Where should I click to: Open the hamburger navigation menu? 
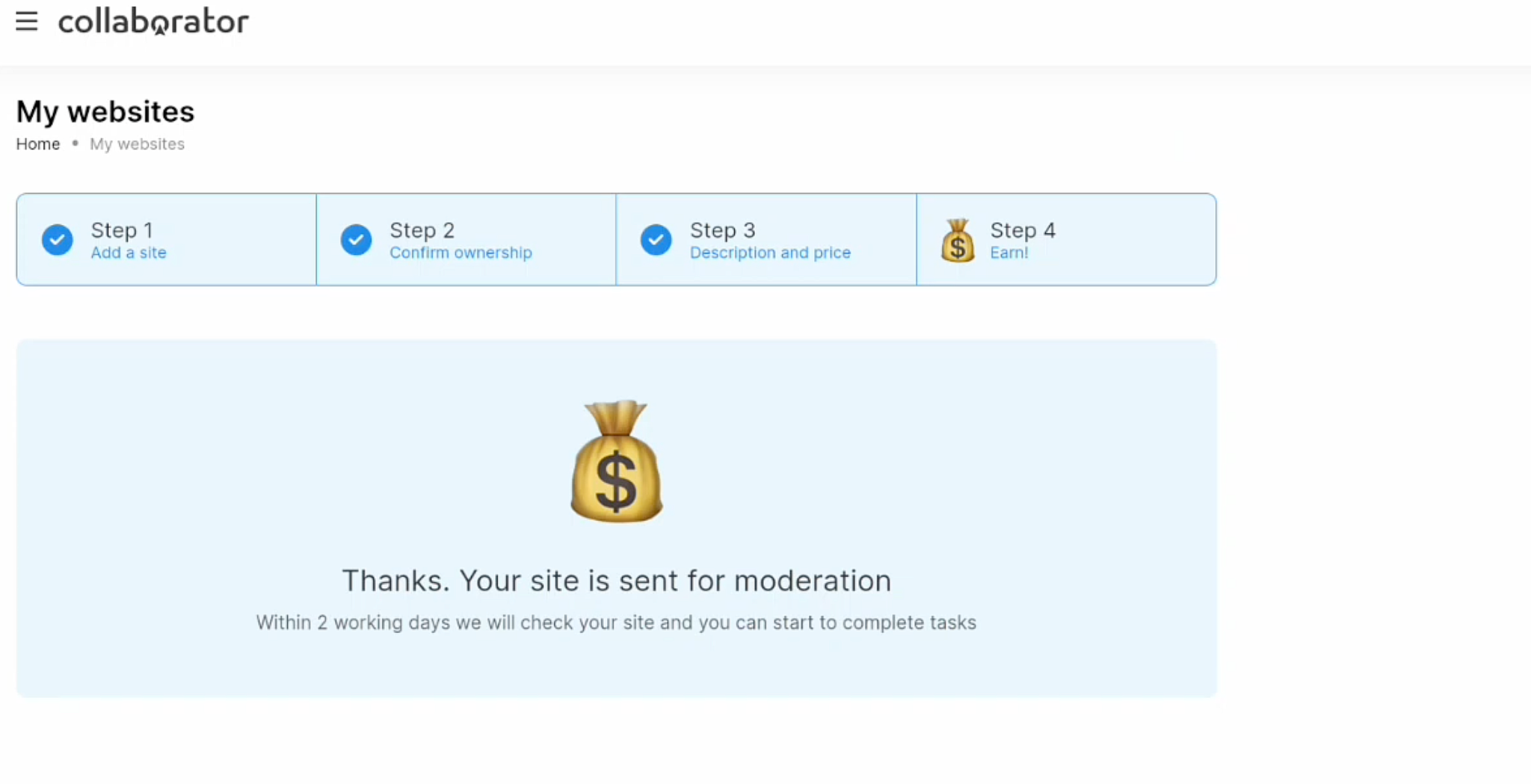tap(26, 22)
